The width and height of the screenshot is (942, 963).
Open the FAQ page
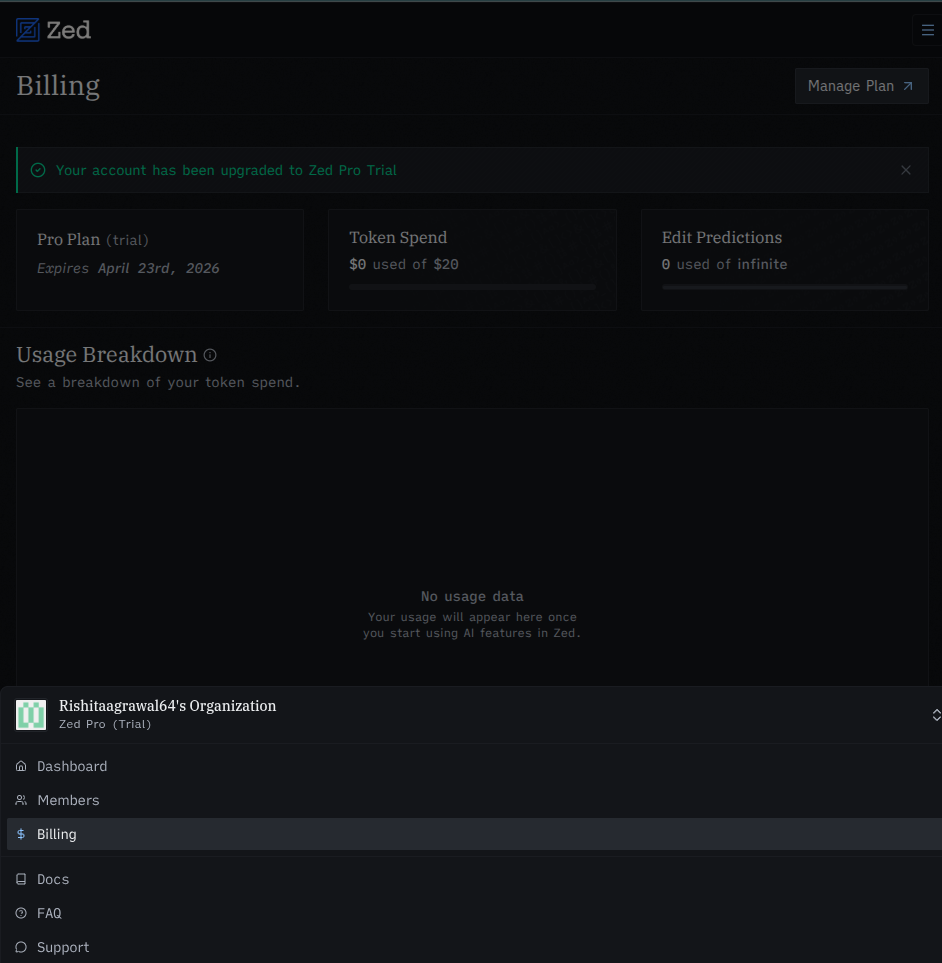coord(471,913)
